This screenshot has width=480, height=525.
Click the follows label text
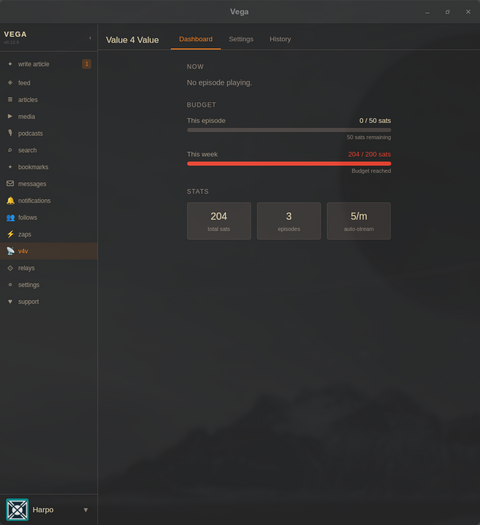pos(27,218)
